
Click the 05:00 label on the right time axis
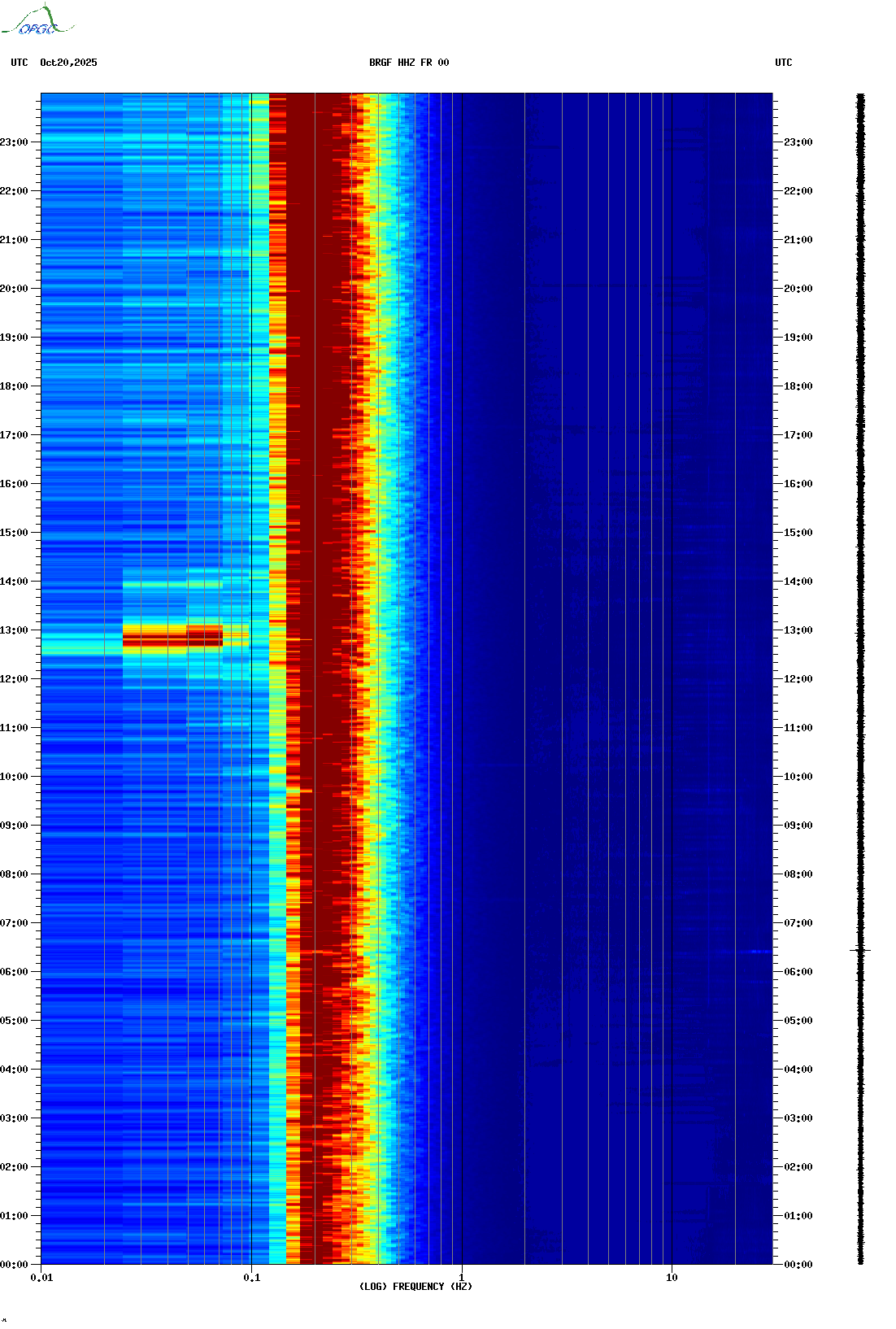tap(798, 1021)
